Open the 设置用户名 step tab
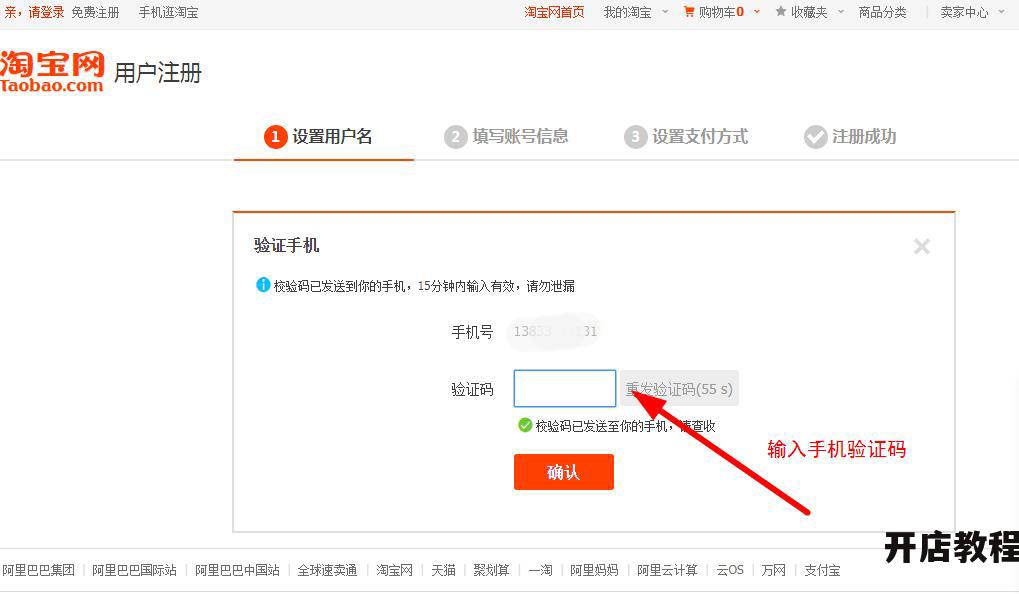The height and width of the screenshot is (594, 1019). click(324, 136)
